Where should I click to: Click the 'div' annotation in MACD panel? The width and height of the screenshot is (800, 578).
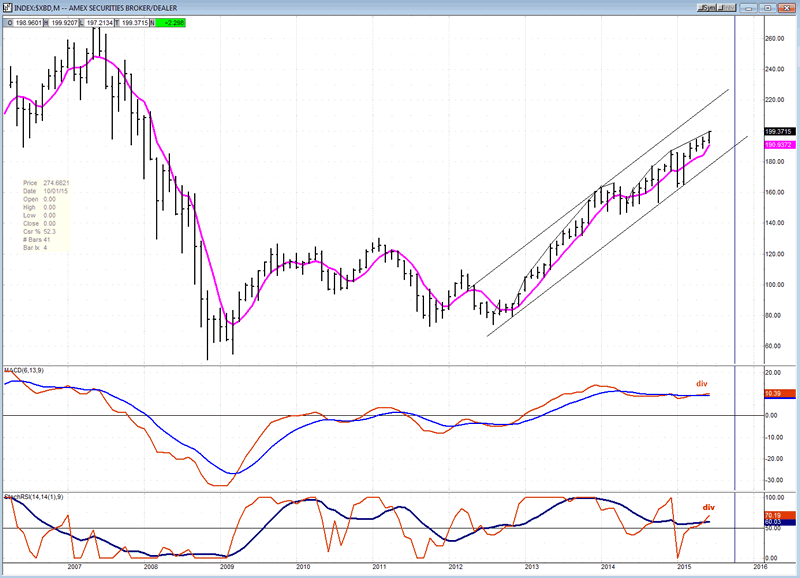point(701,383)
